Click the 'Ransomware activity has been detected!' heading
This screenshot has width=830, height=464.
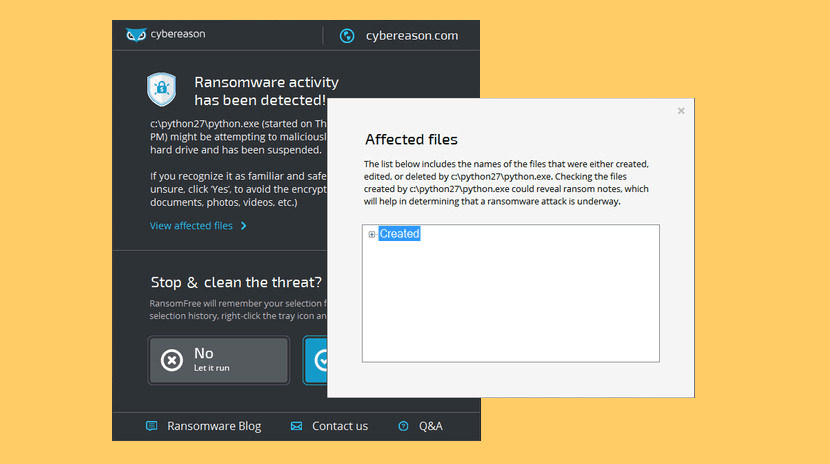coord(266,91)
